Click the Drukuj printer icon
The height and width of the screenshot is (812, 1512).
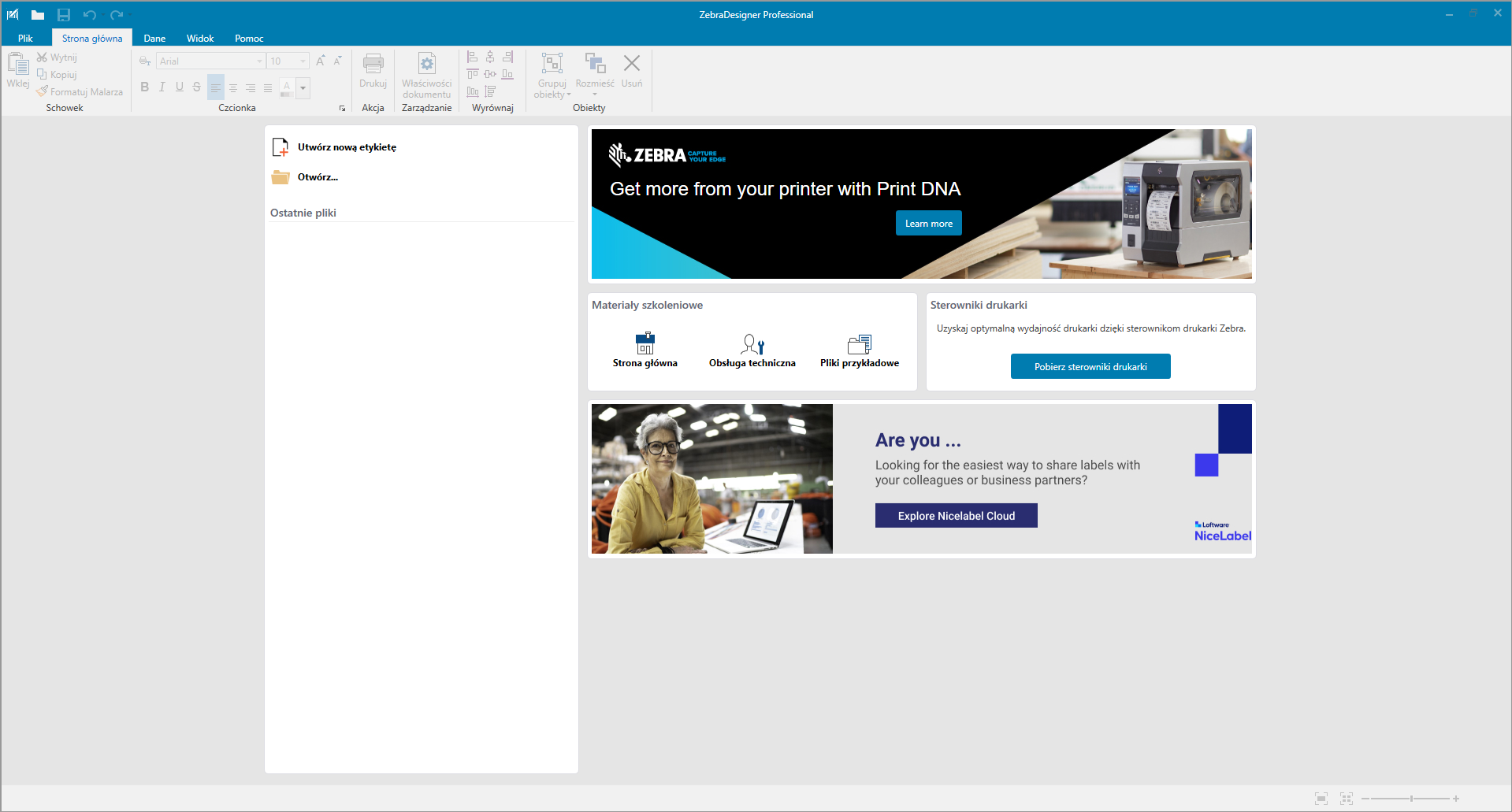pyautogui.click(x=373, y=64)
